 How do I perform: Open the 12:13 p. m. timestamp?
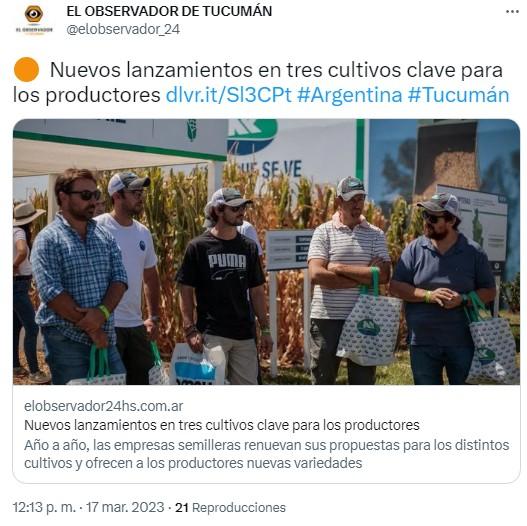[44, 507]
